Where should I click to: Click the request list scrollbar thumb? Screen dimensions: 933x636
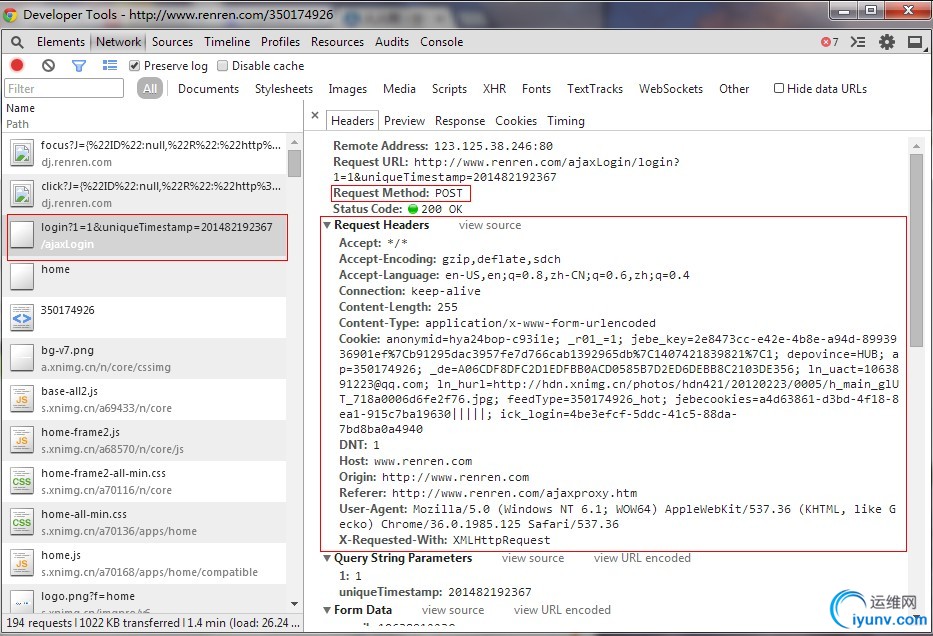point(294,164)
